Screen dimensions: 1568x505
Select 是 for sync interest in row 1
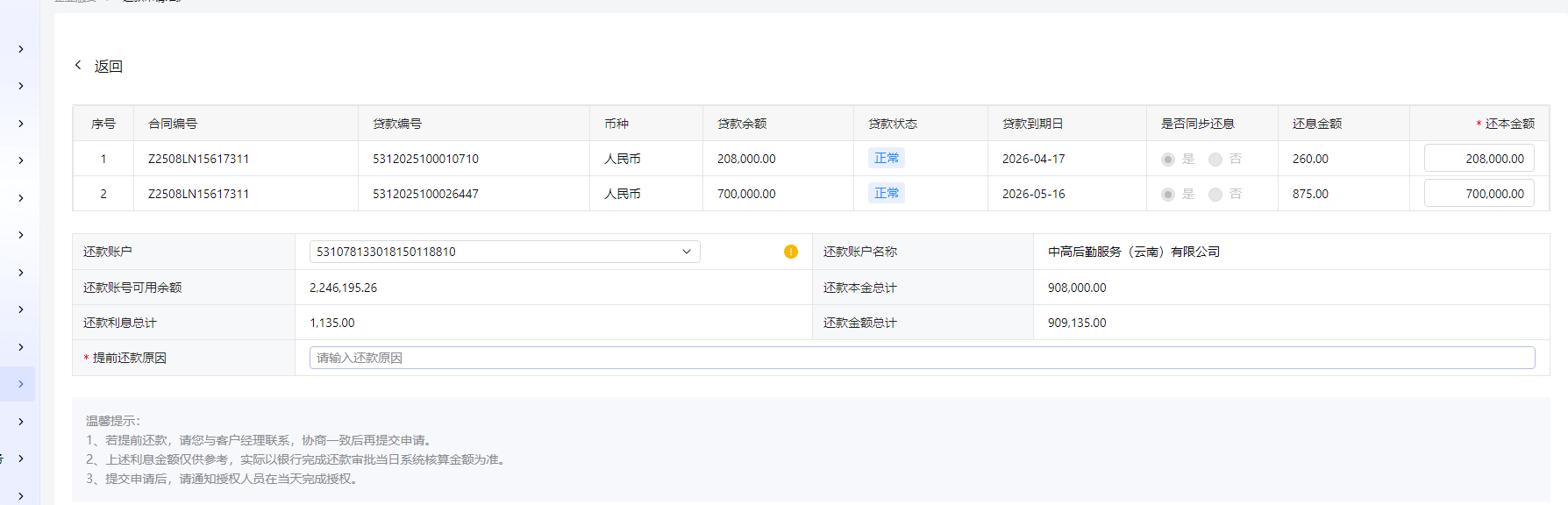pos(1167,160)
